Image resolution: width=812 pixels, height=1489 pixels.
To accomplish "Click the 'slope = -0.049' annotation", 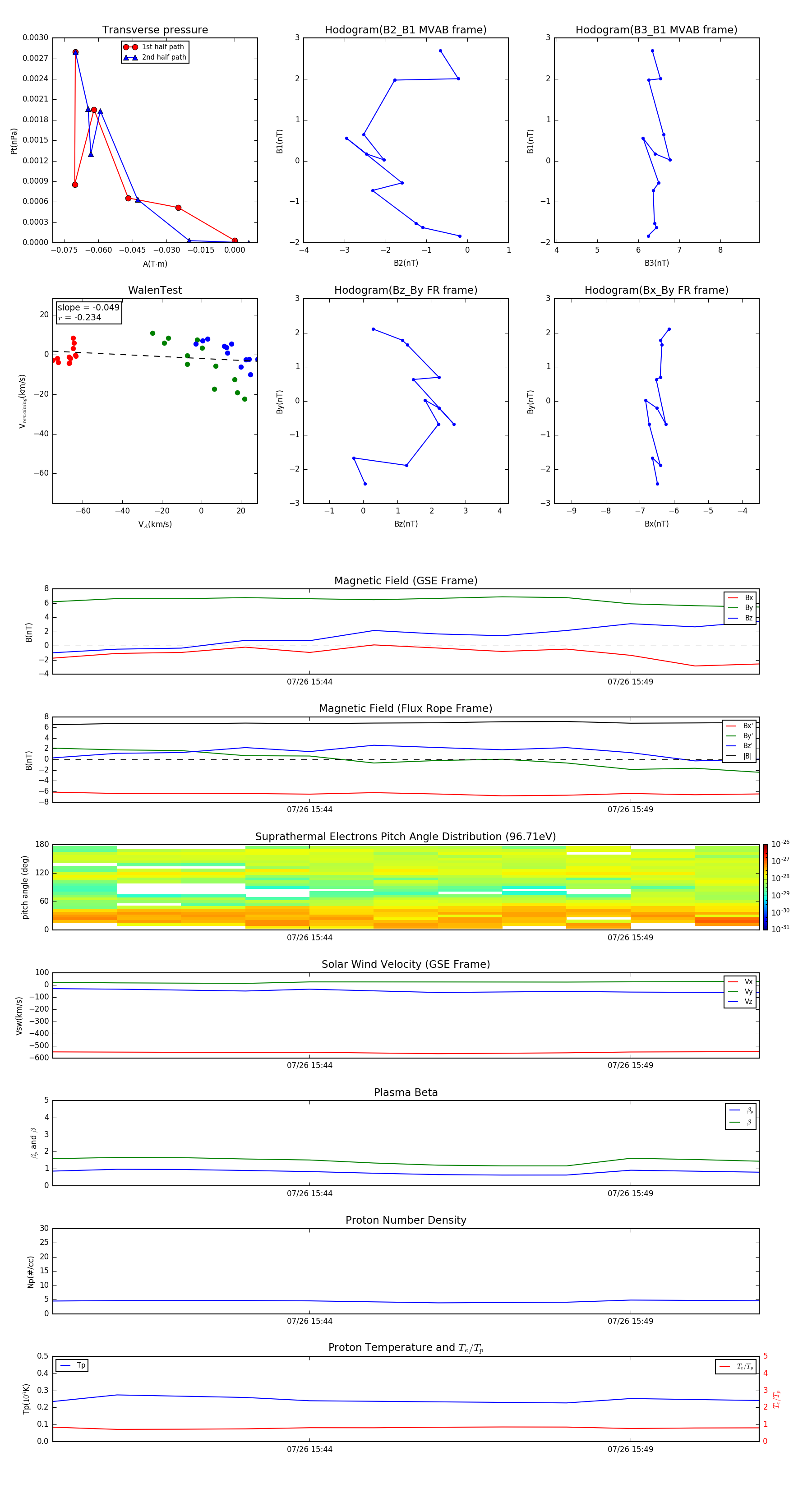I will 88,308.
